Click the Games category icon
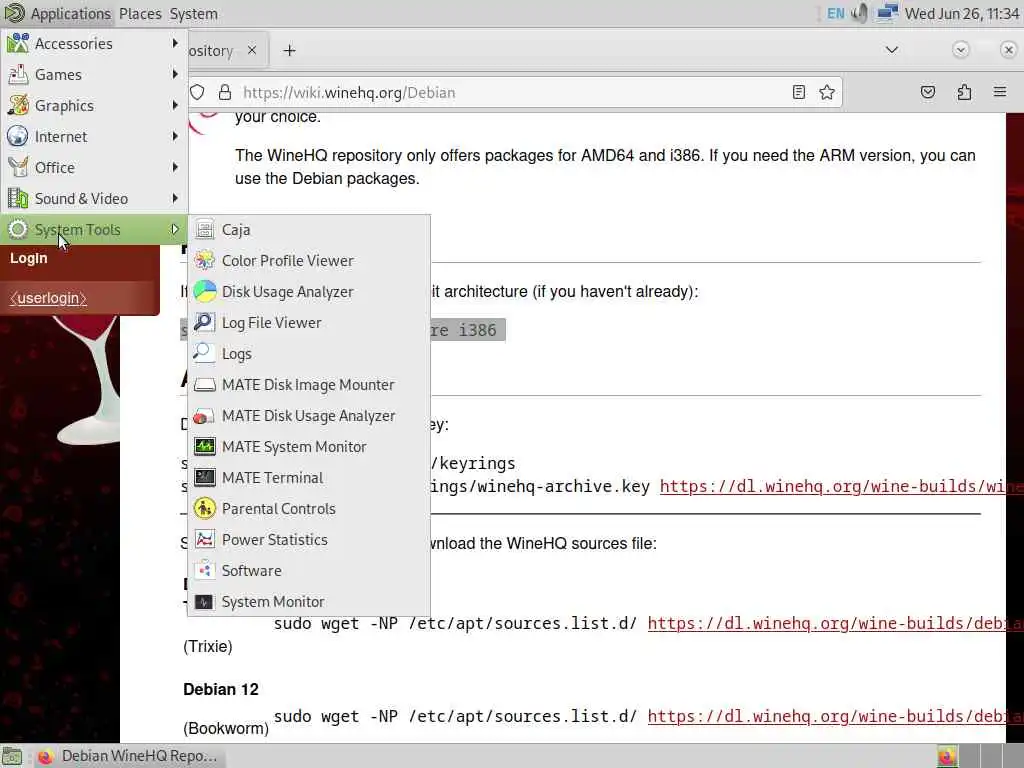Image resolution: width=1024 pixels, height=768 pixels. (x=18, y=74)
